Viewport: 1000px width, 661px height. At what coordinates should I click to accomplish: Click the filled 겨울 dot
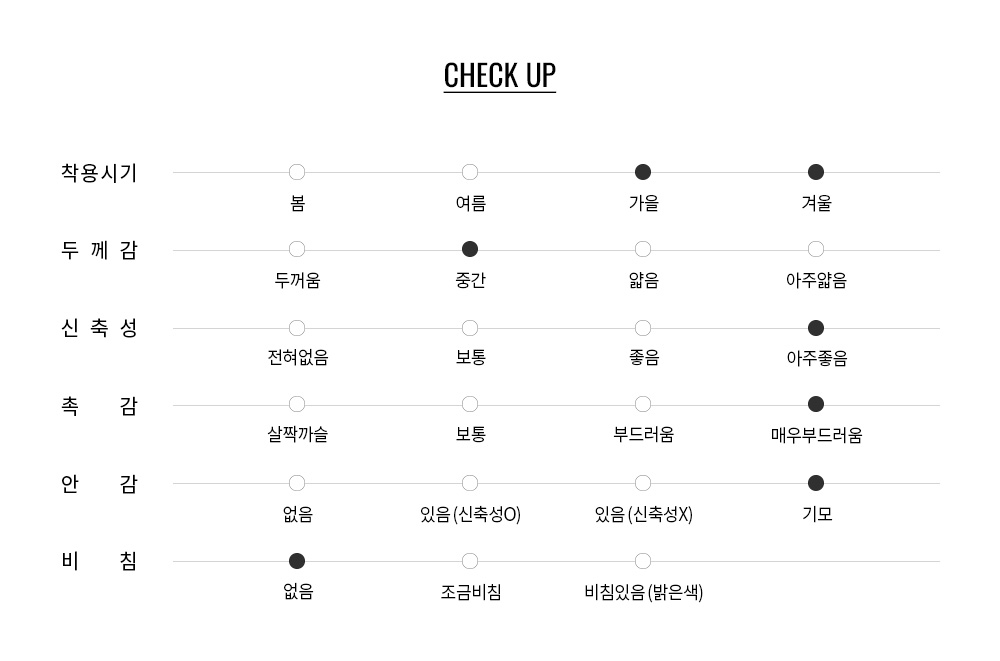pos(816,172)
